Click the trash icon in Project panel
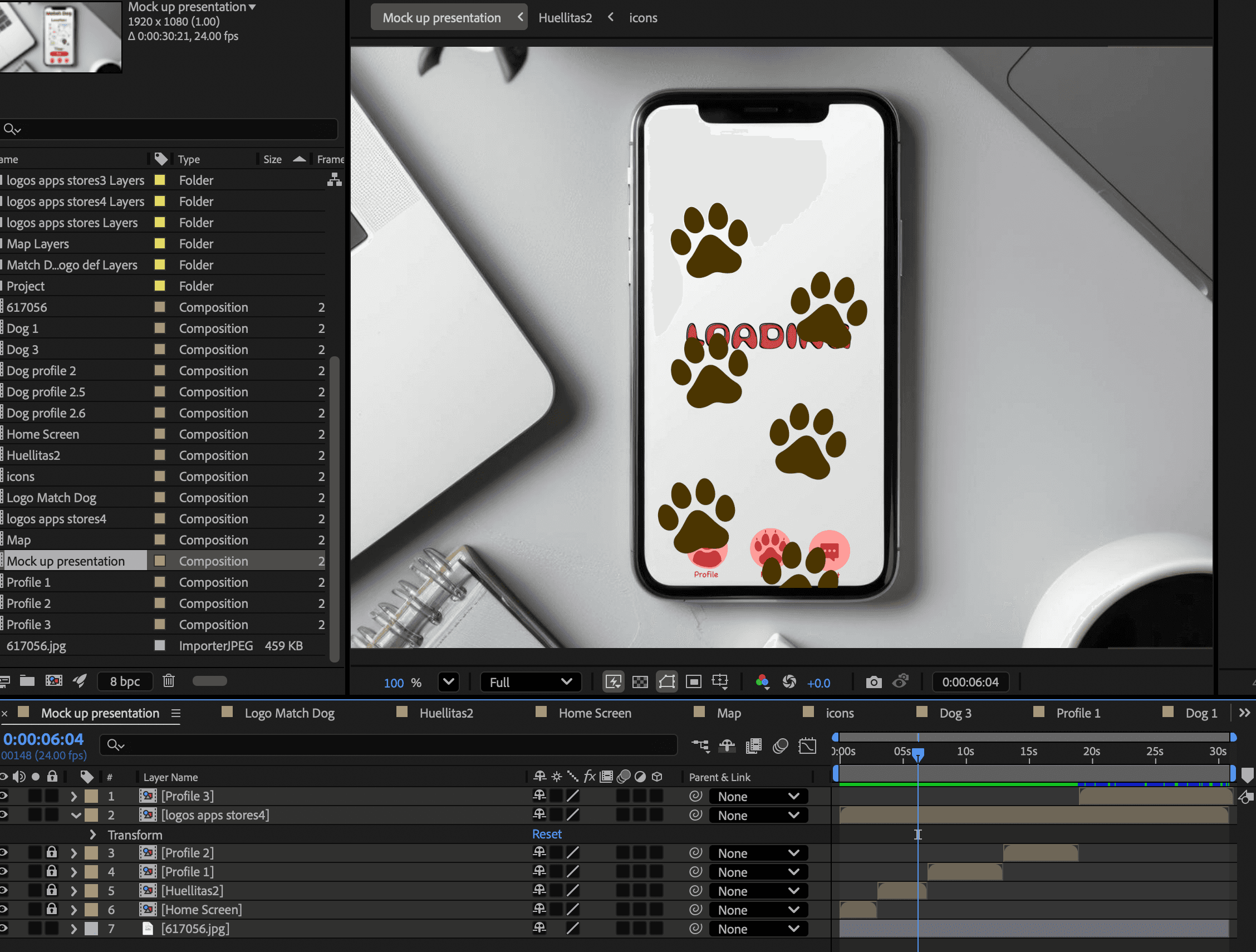This screenshot has width=1256, height=952. pos(169,681)
